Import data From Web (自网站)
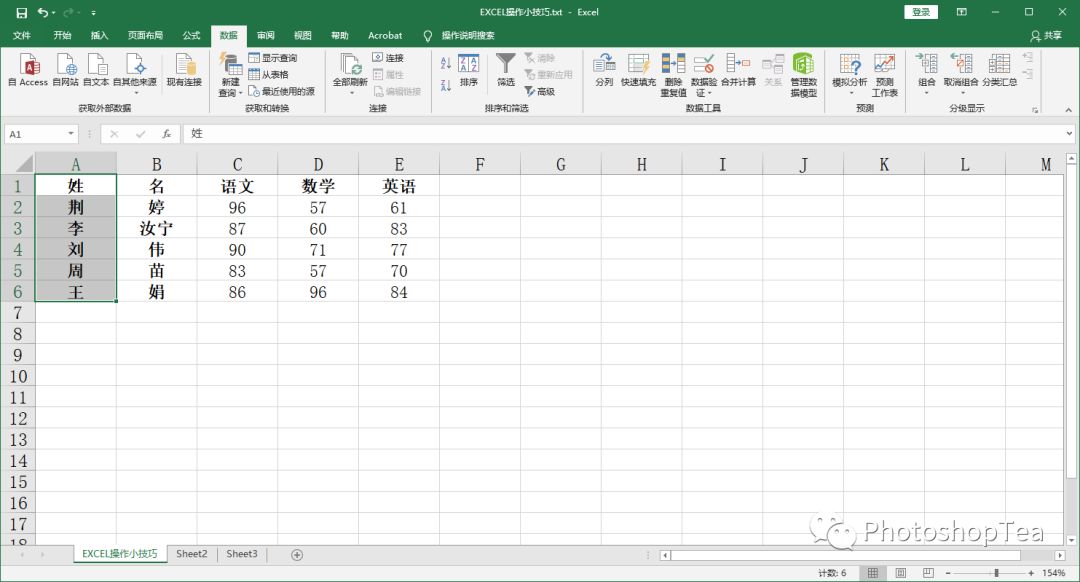1080x582 pixels. [66, 70]
